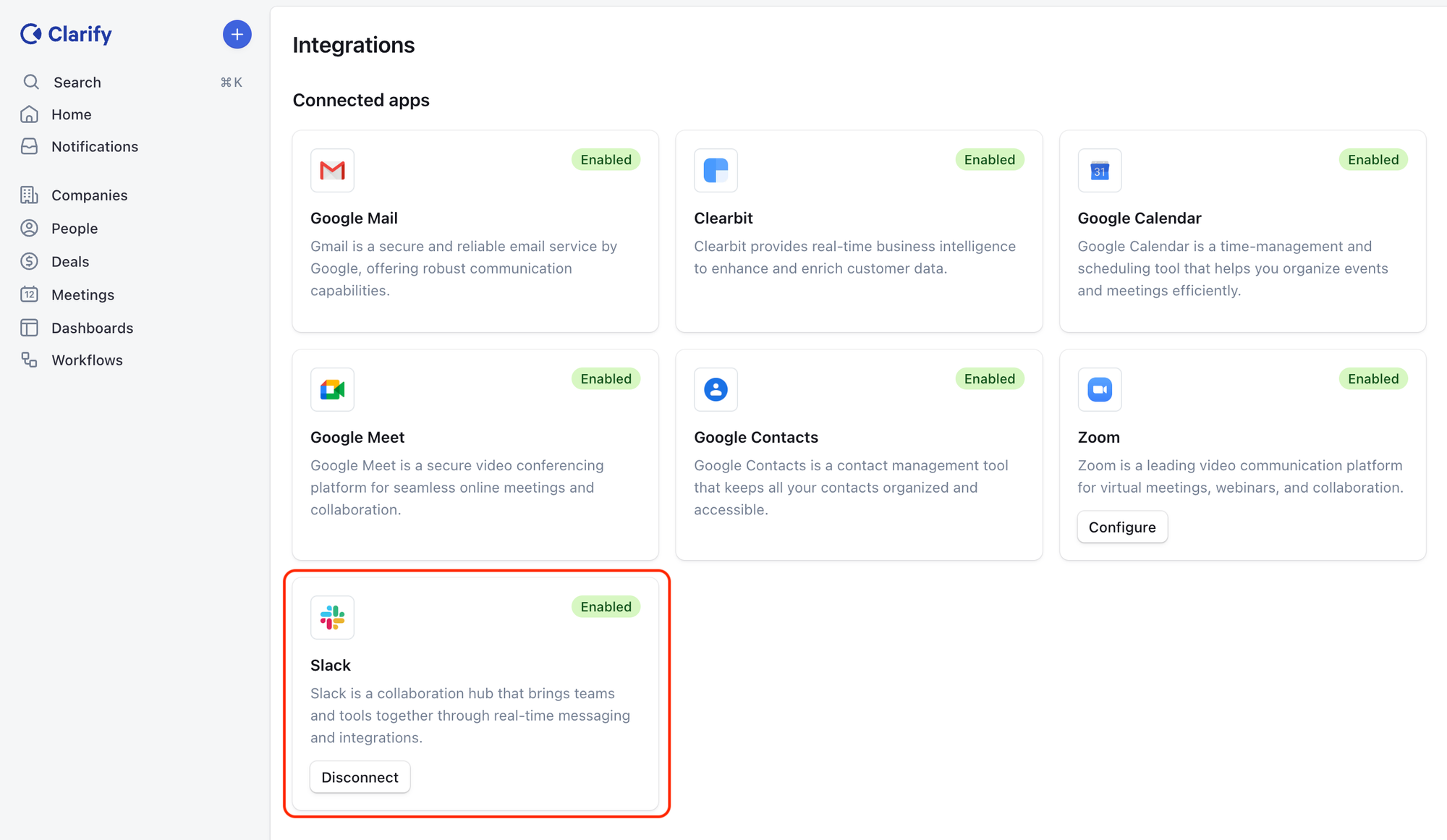Open Workflows in sidebar

tap(87, 360)
